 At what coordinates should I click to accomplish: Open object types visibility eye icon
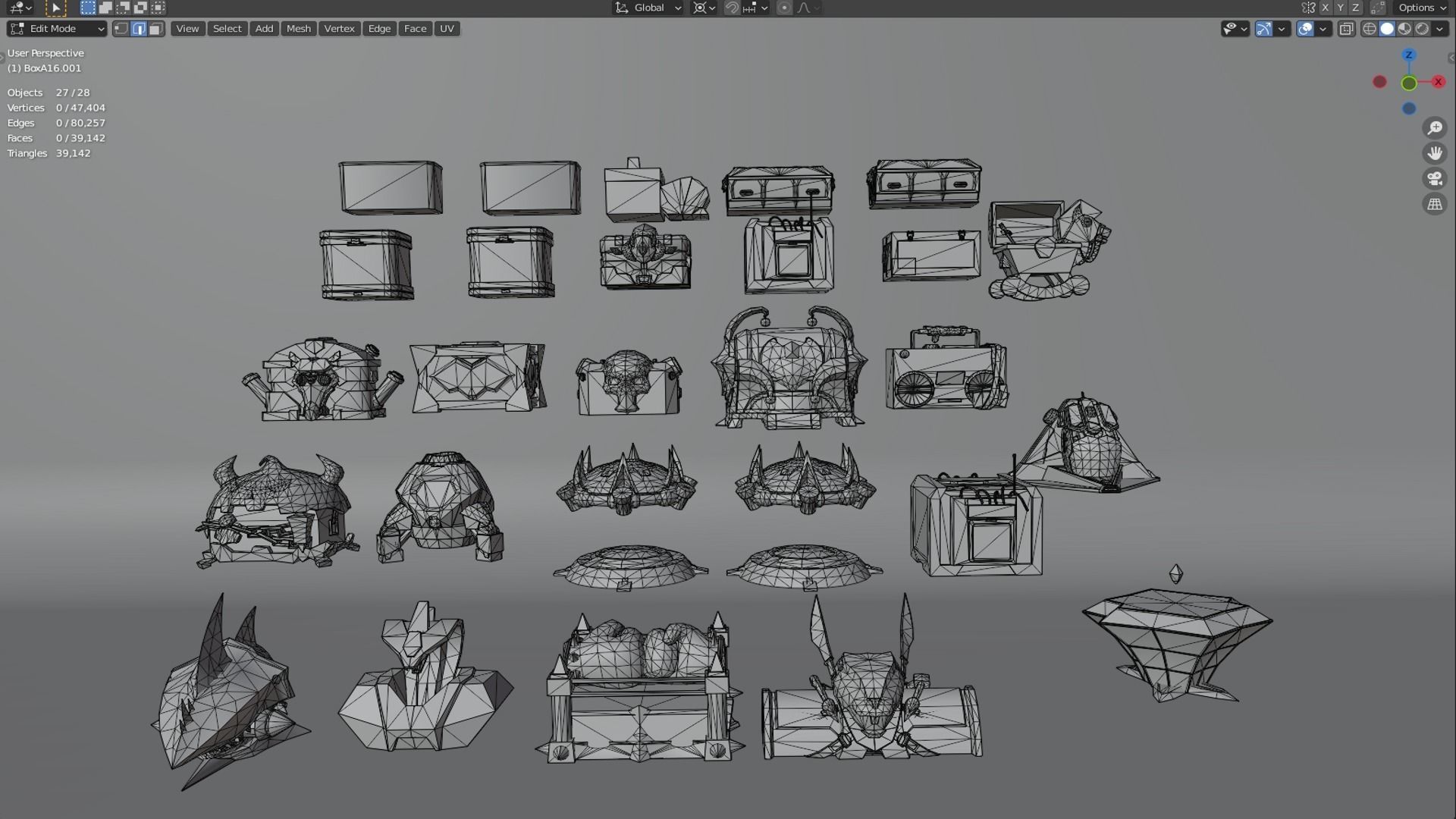(x=1235, y=29)
